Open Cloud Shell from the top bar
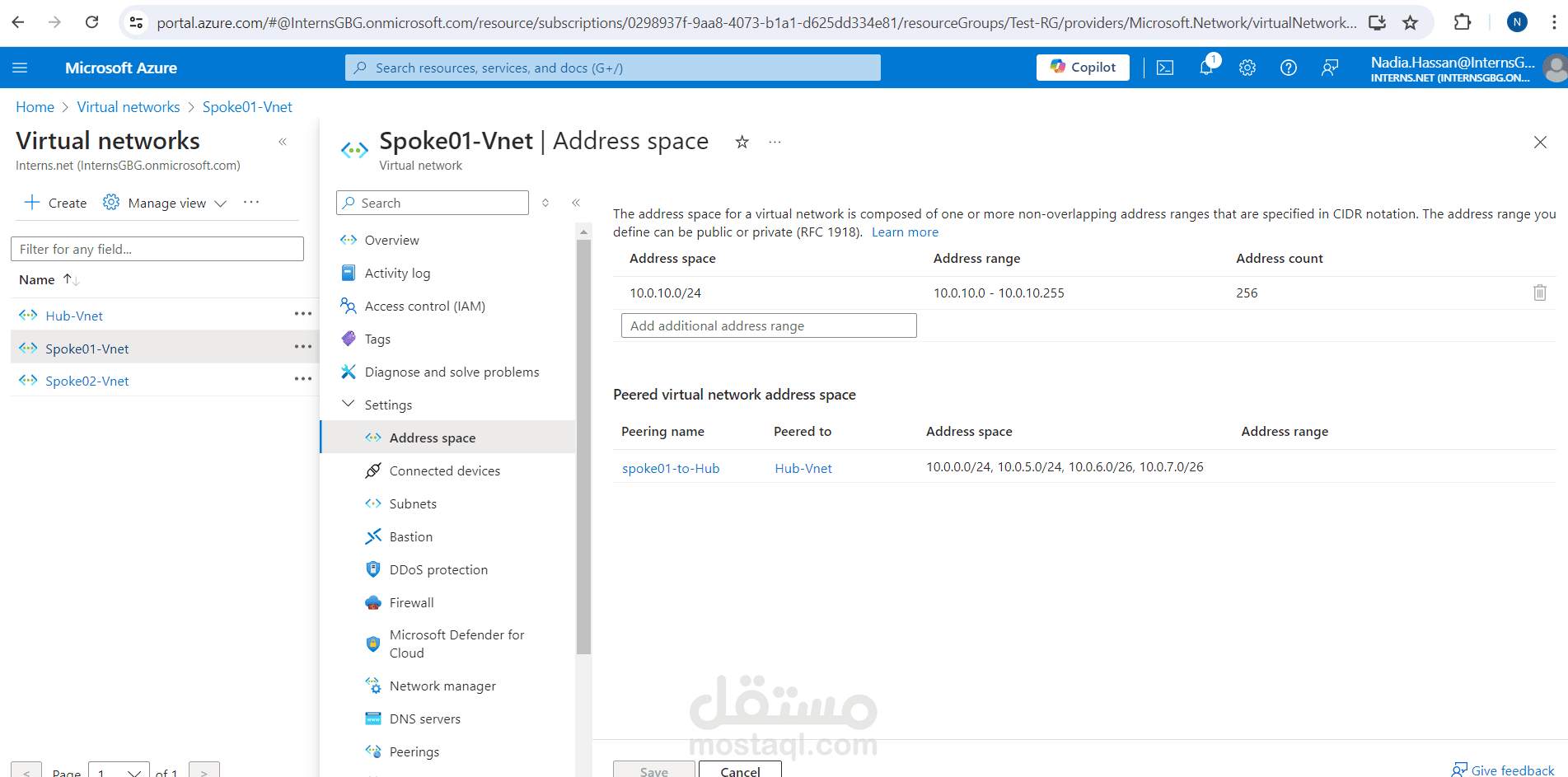The height and width of the screenshot is (777, 1568). [x=1165, y=68]
